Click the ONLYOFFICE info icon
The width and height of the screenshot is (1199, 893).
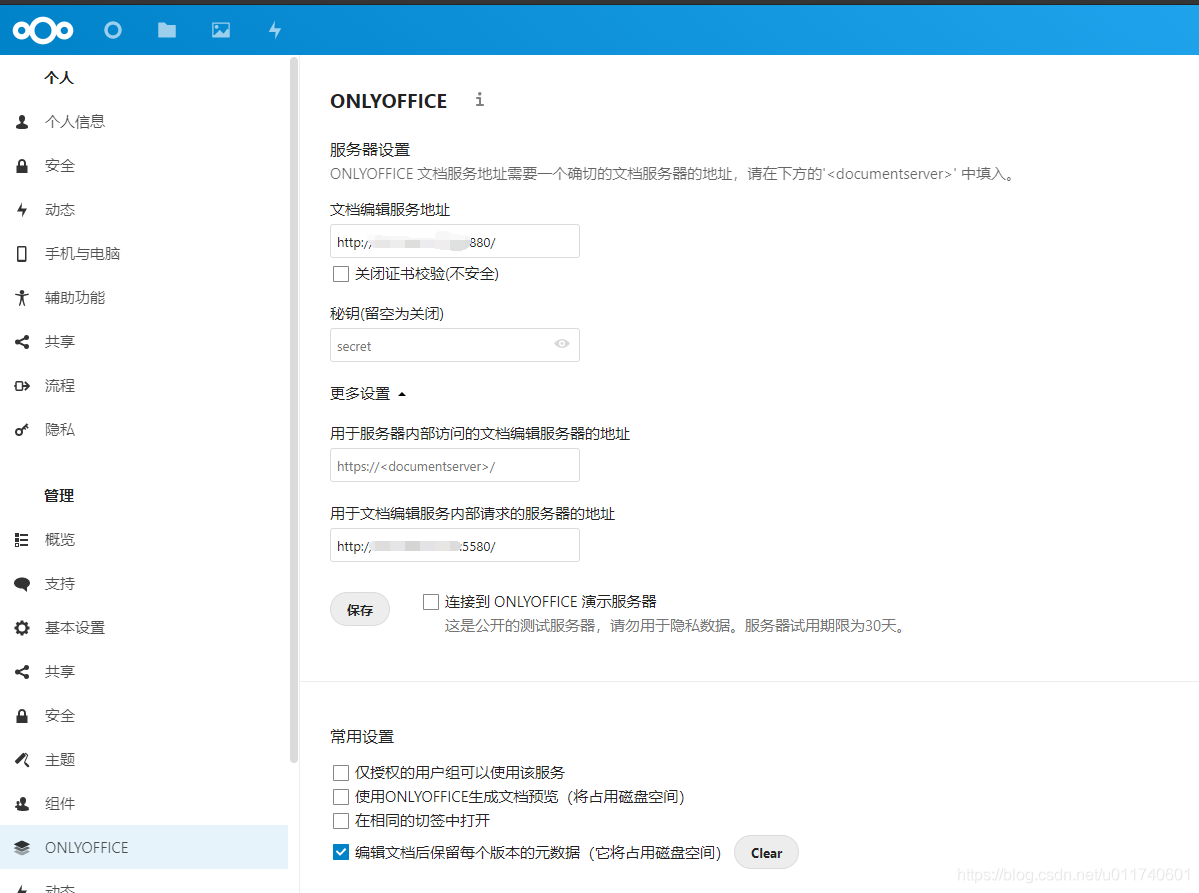click(x=479, y=99)
